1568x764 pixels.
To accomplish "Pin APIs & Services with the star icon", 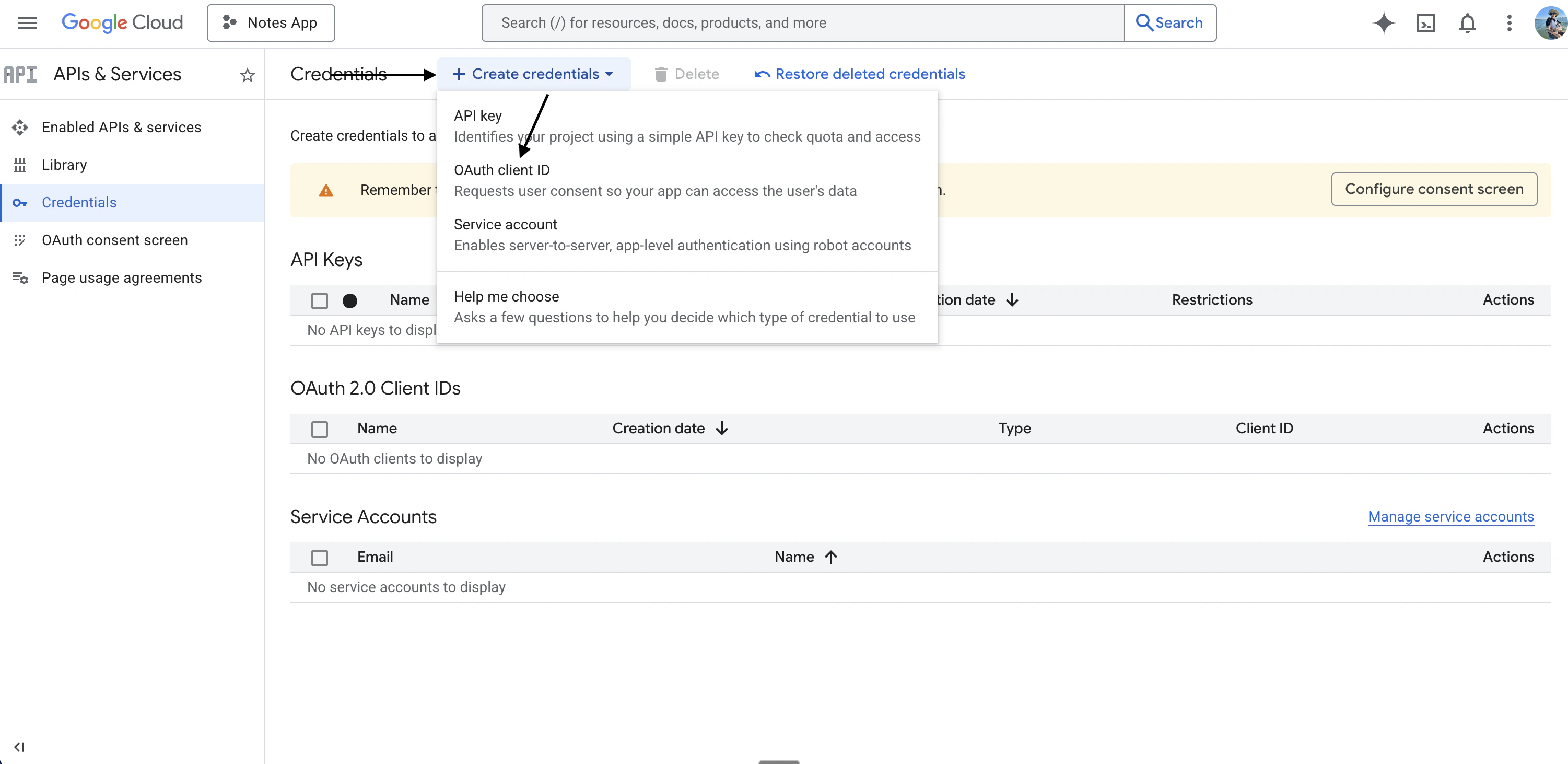I will pyautogui.click(x=247, y=75).
